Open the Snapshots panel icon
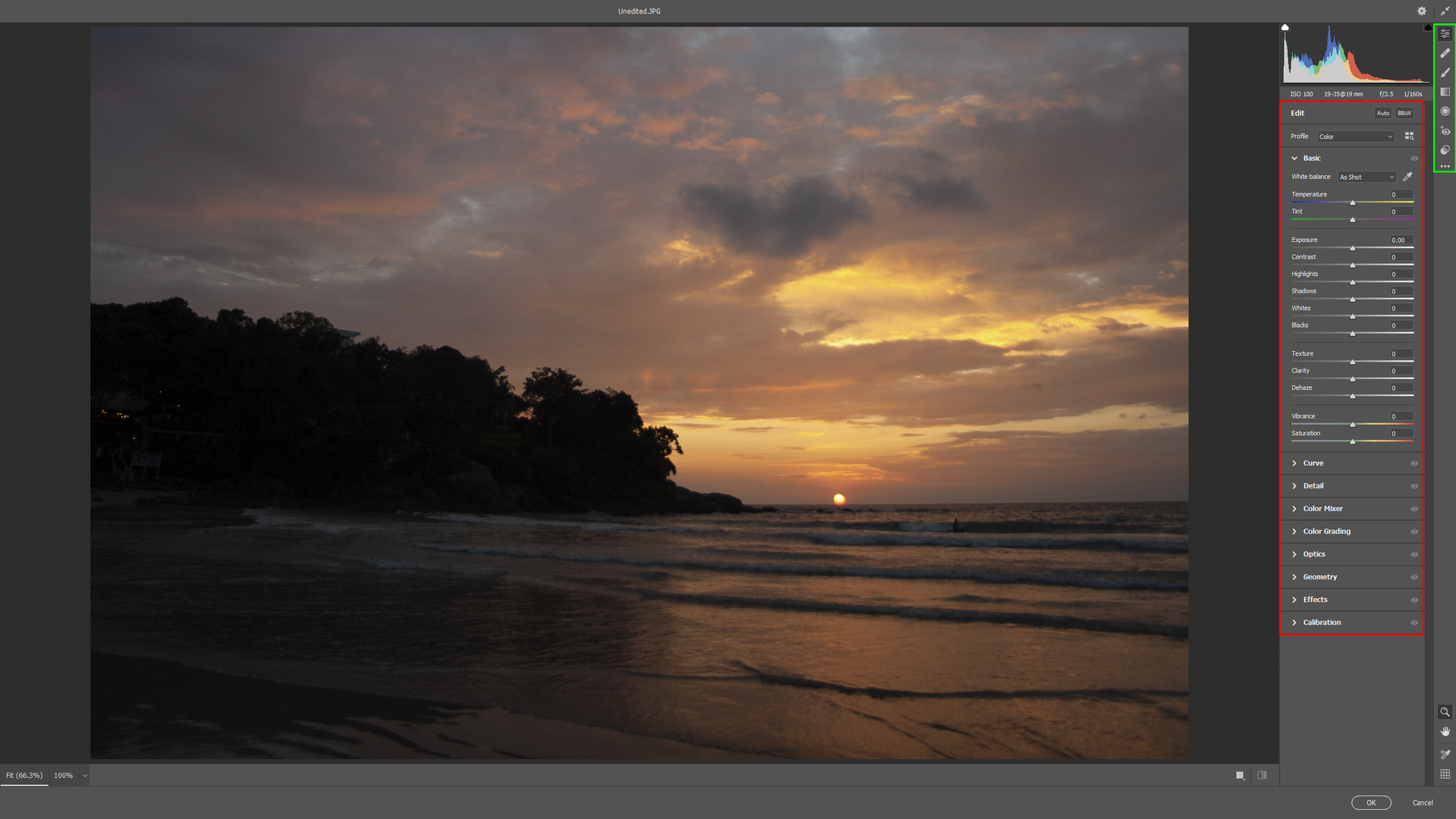1456x819 pixels. tap(1445, 150)
